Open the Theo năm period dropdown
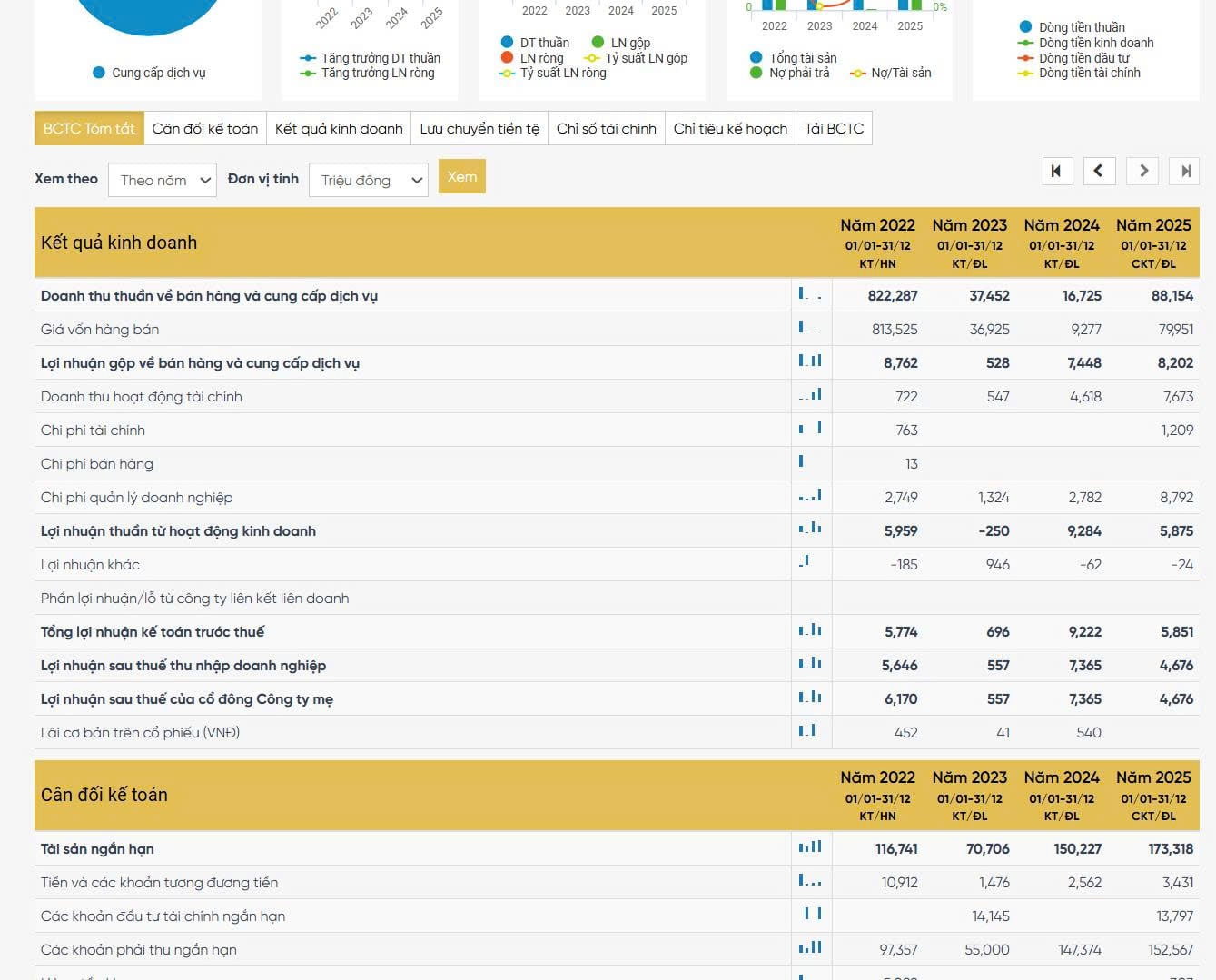 point(163,181)
